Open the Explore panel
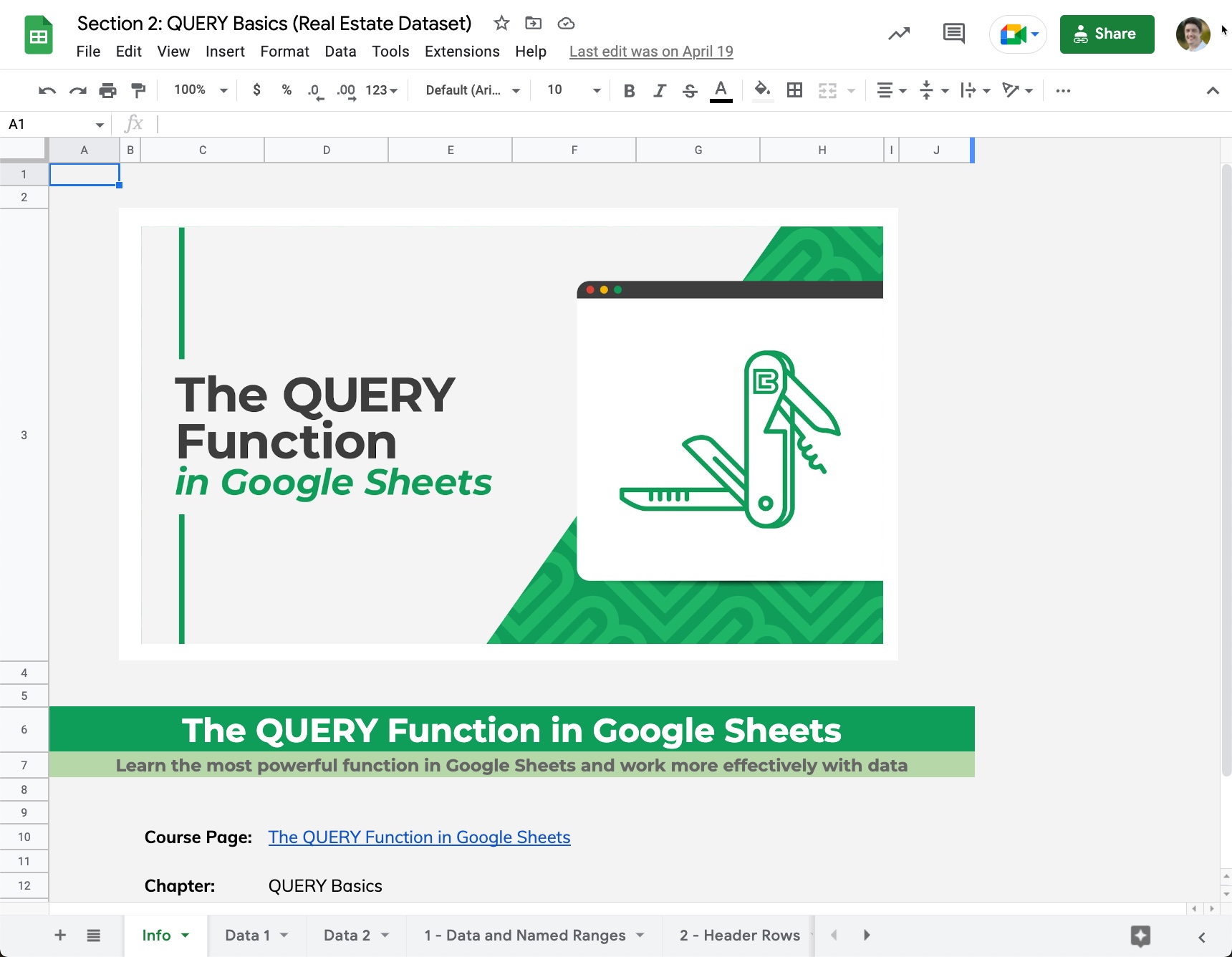The height and width of the screenshot is (957, 1232). coord(1140,936)
